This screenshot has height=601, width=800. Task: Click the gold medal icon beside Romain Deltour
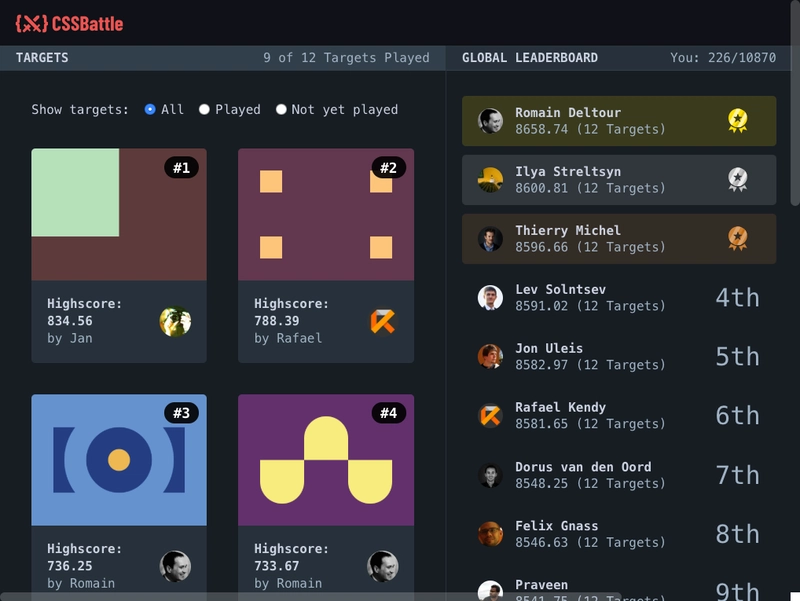[x=737, y=119]
